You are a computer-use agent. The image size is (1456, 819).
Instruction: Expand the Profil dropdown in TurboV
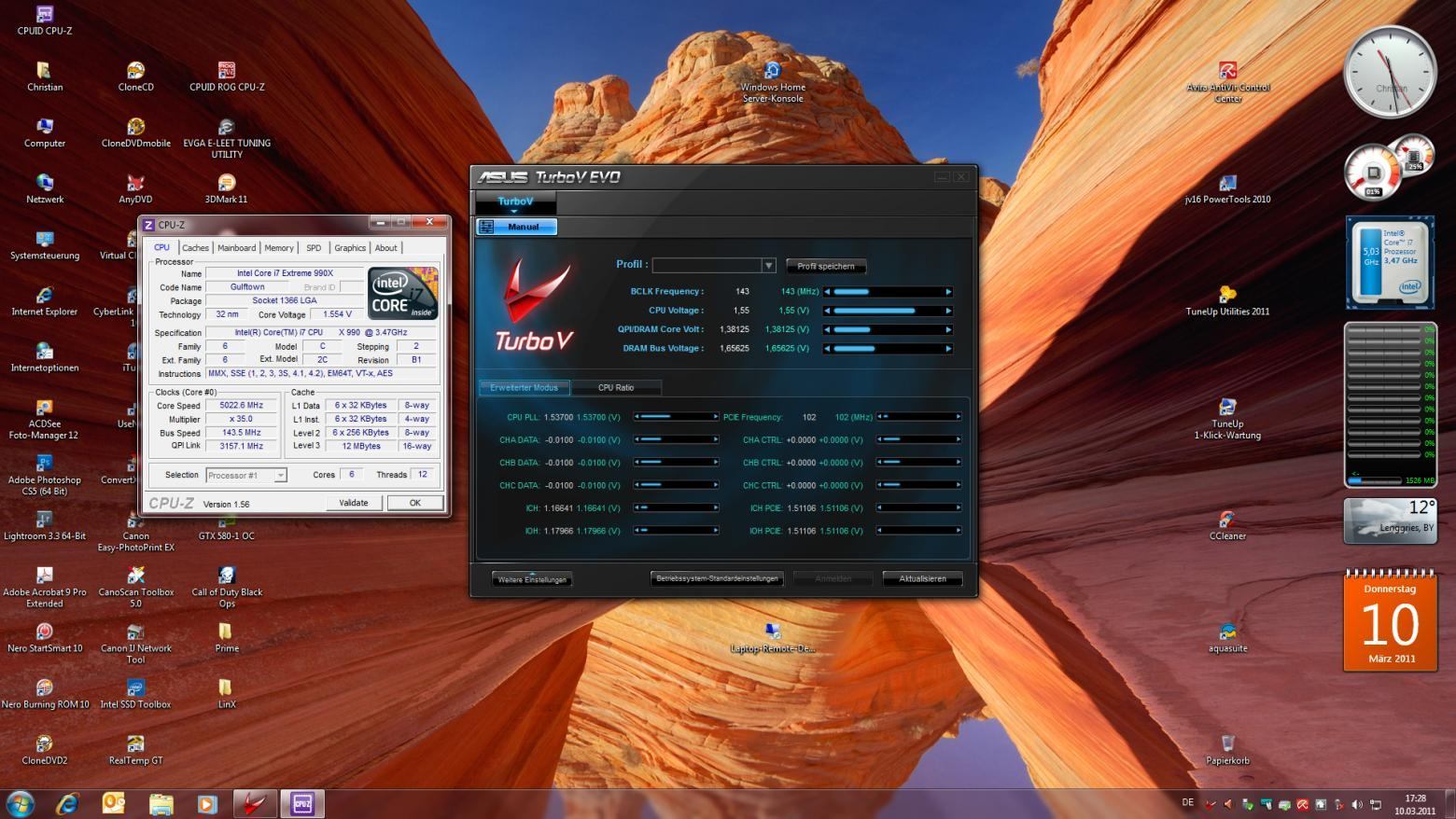coord(768,266)
